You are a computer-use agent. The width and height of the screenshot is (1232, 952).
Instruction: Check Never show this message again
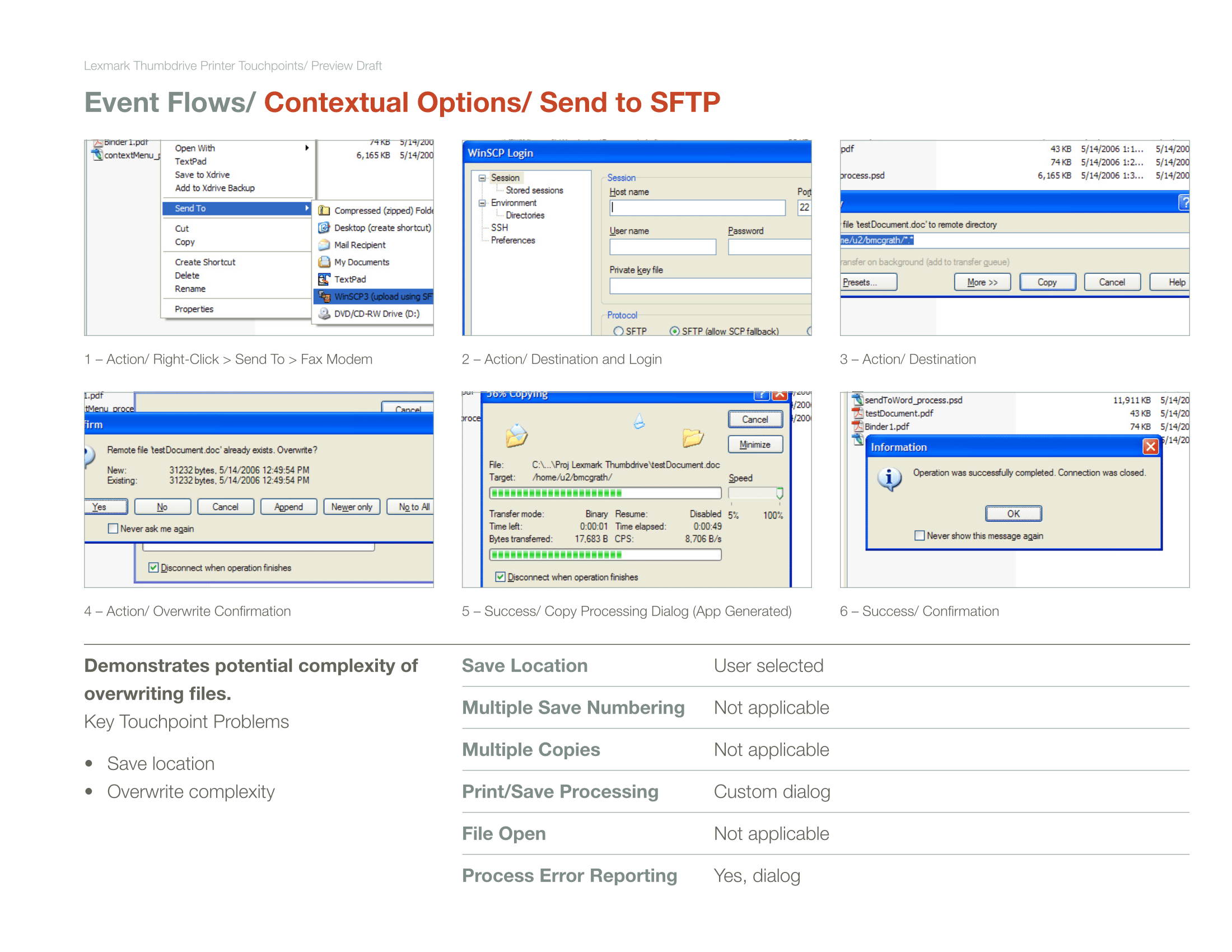[920, 535]
